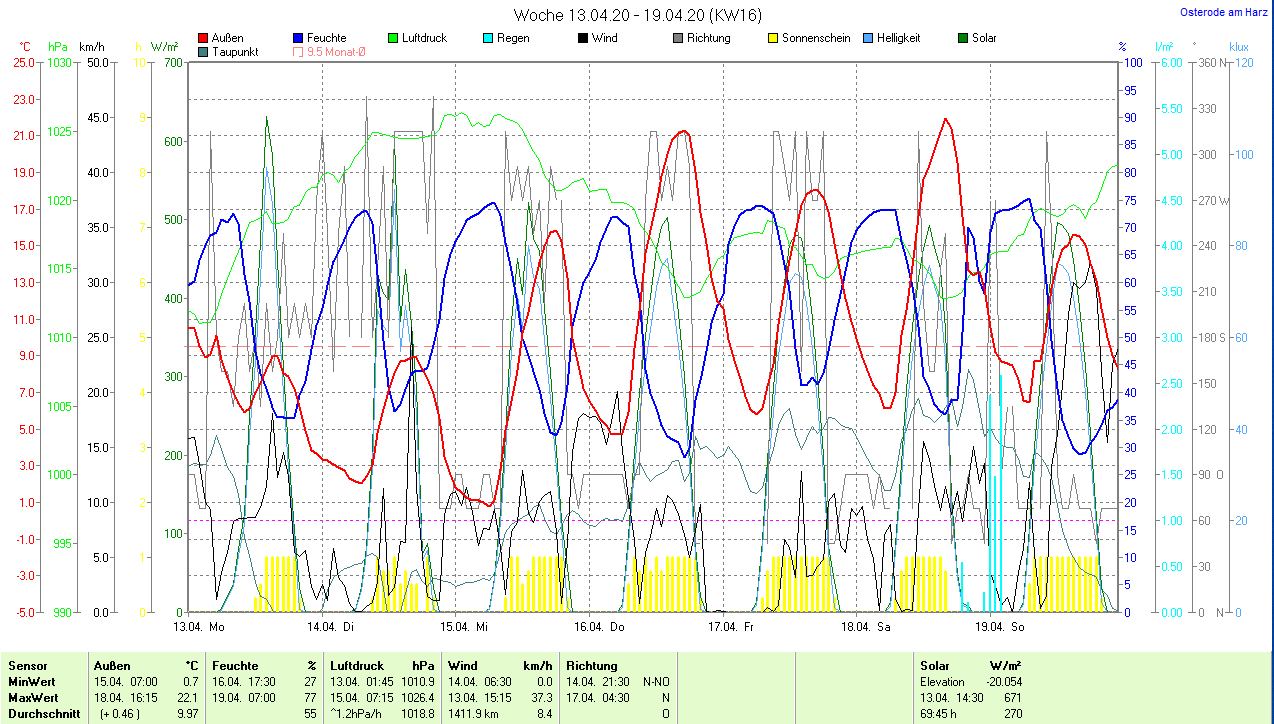Click the yellow Sonnenschein legend square
The height and width of the screenshot is (724, 1274).
tap(773, 38)
